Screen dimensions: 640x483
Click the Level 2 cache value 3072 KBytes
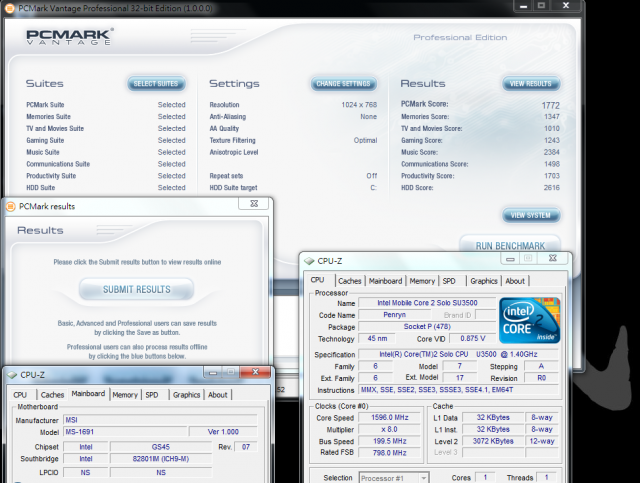pyautogui.click(x=493, y=441)
